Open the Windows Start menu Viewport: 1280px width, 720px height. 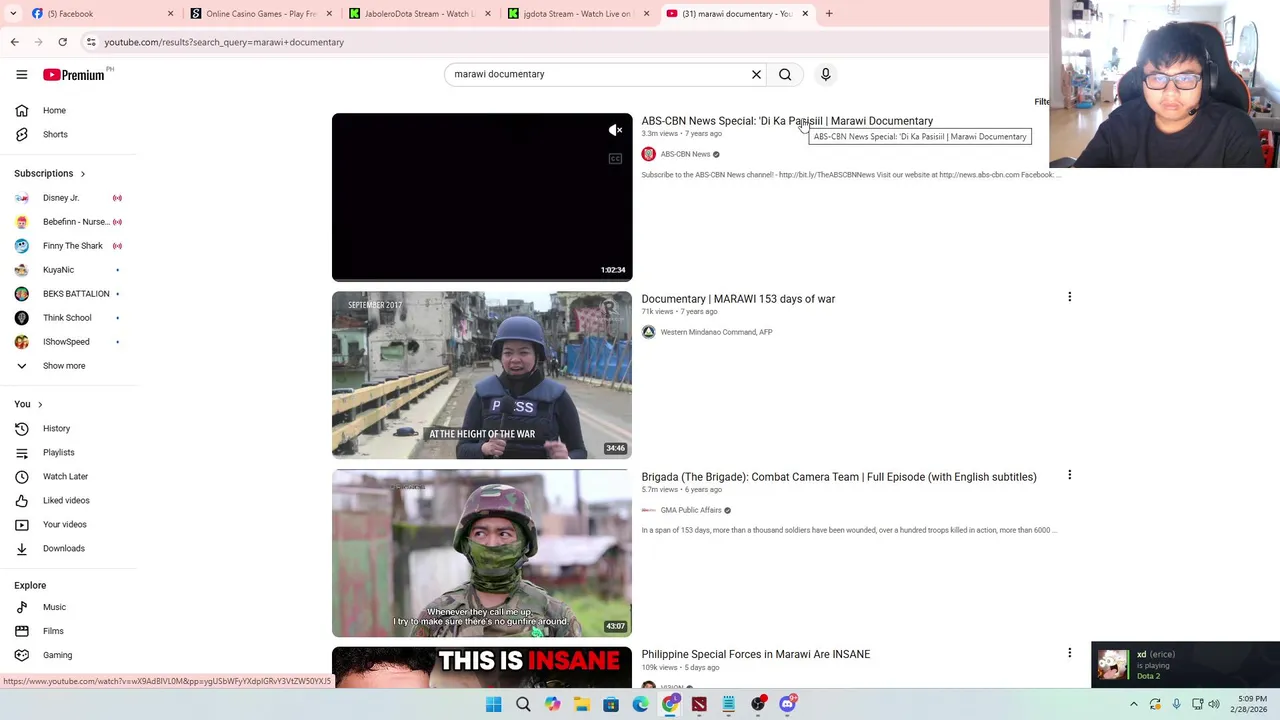coord(493,704)
